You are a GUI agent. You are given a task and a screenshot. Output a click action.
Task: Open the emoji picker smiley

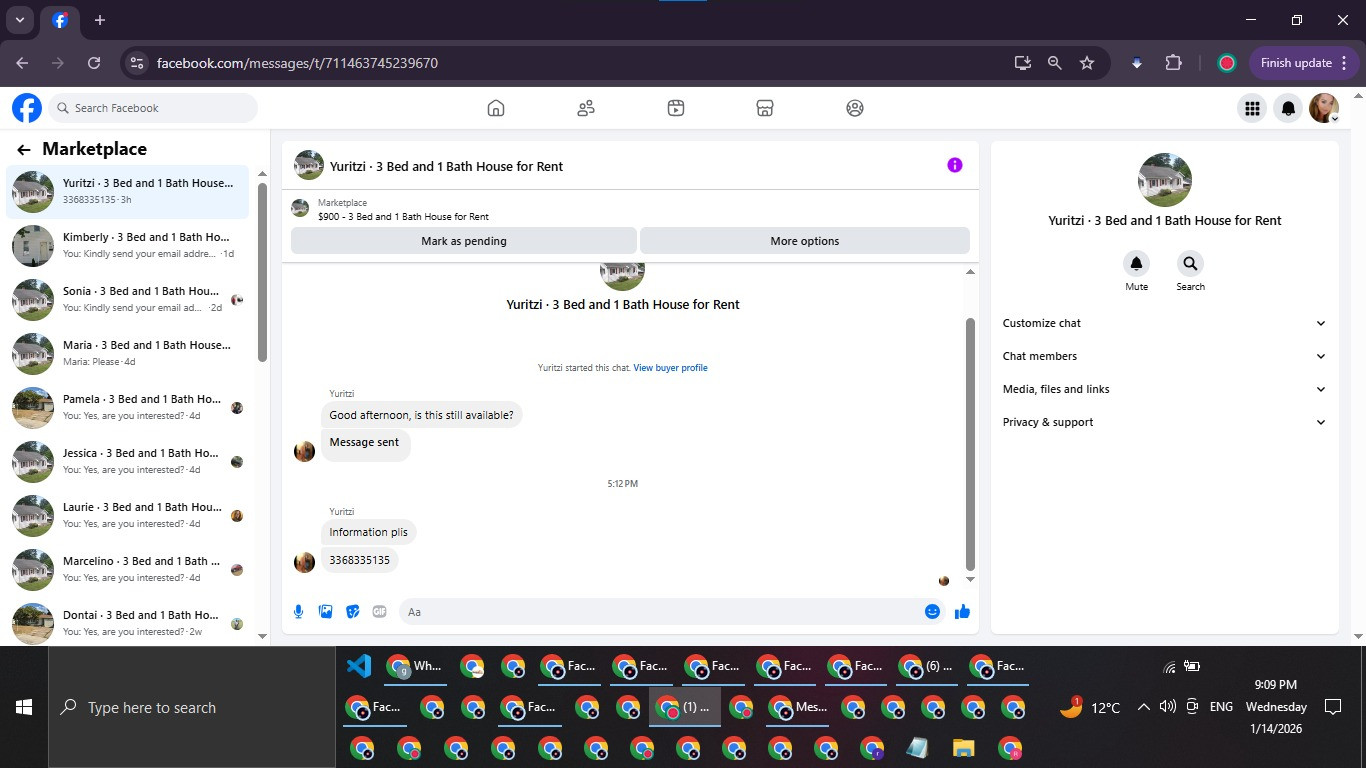pos(932,612)
